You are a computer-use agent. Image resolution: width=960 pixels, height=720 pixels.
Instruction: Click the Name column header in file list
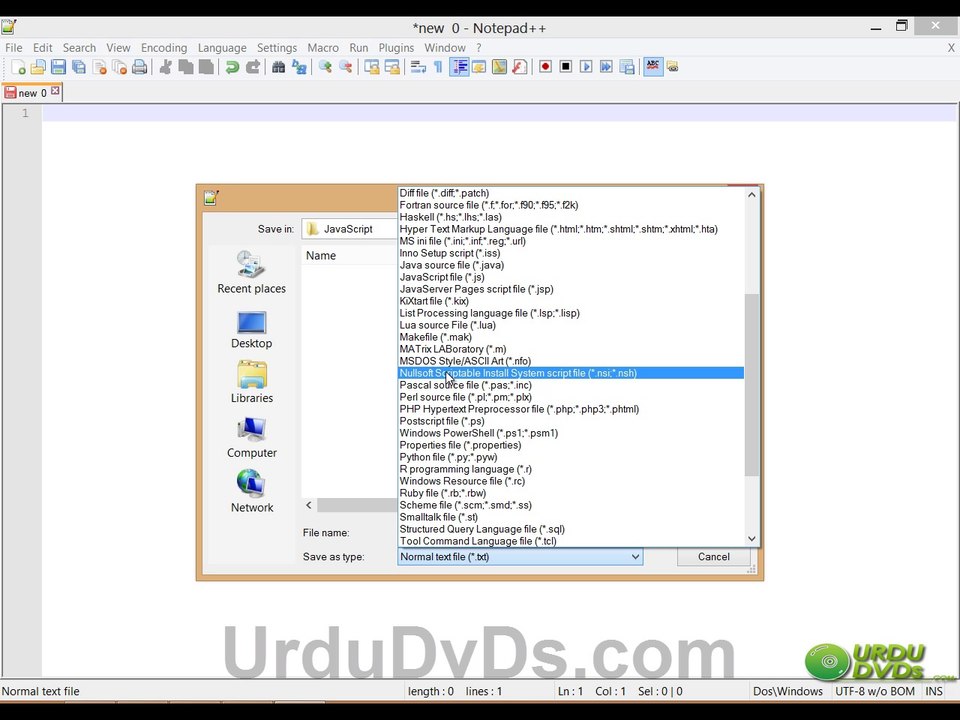(x=349, y=255)
